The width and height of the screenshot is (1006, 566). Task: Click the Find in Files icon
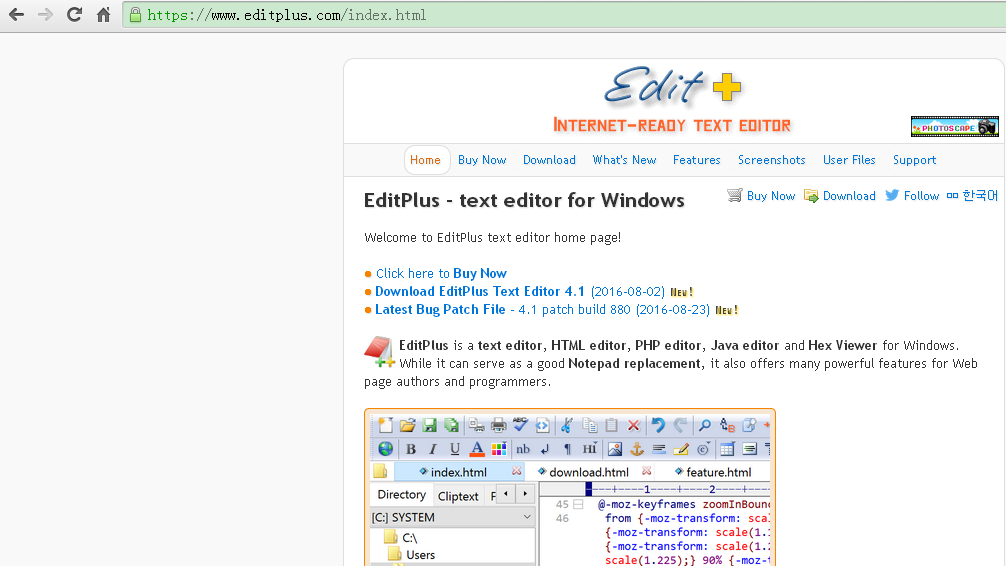749,425
